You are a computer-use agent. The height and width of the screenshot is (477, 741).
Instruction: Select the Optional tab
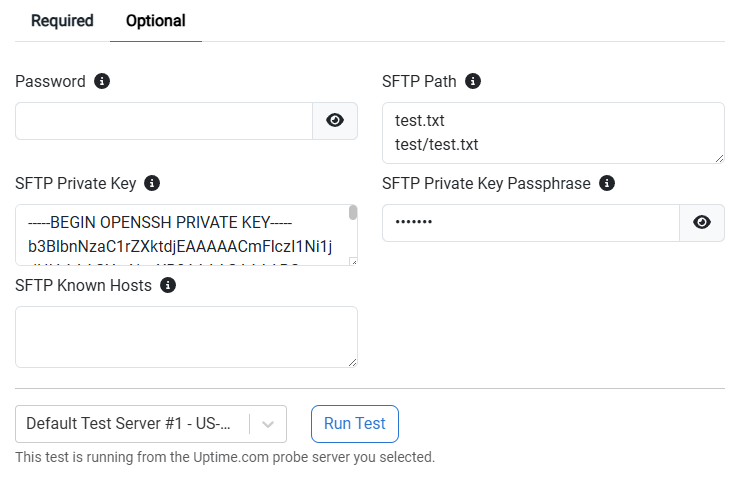pyautogui.click(x=155, y=21)
